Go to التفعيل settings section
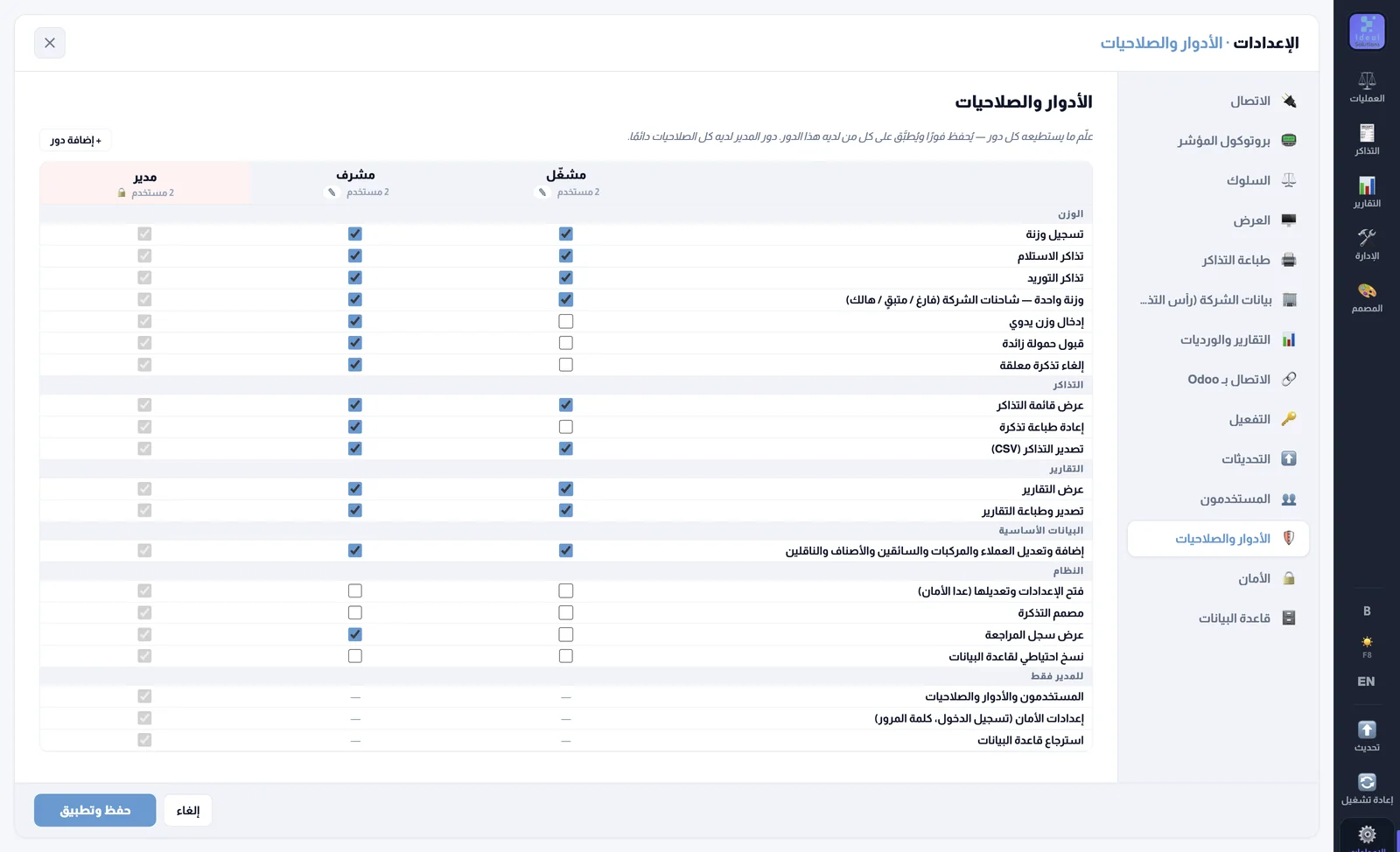 1218,419
